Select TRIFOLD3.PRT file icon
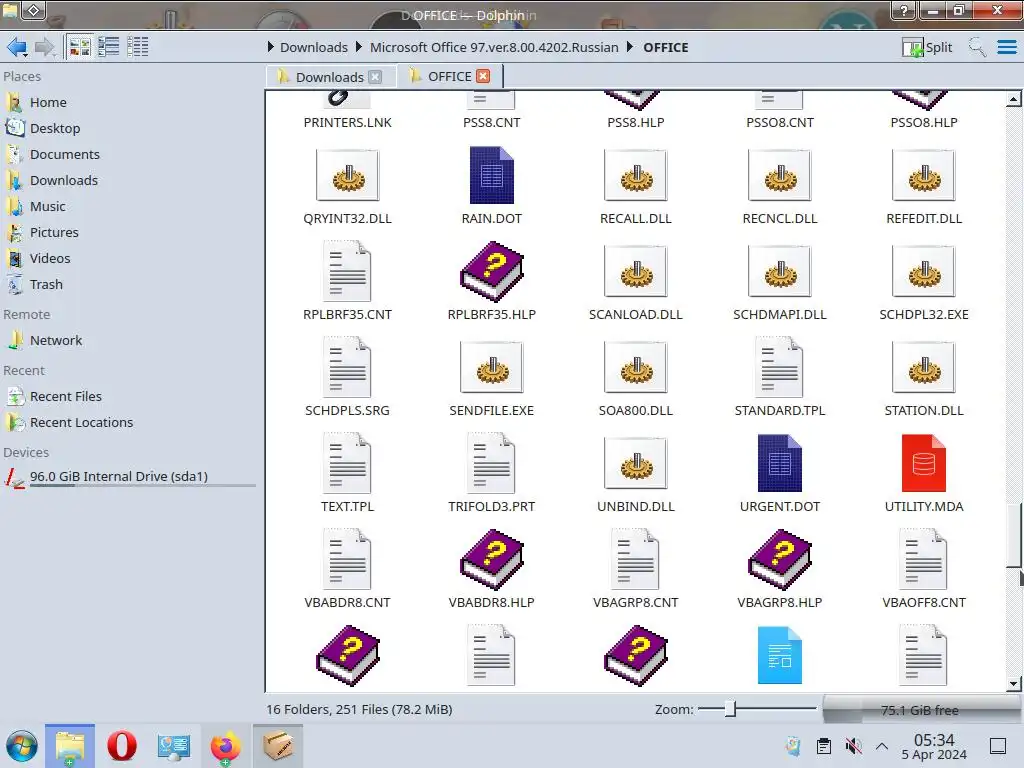 pyautogui.click(x=491, y=463)
